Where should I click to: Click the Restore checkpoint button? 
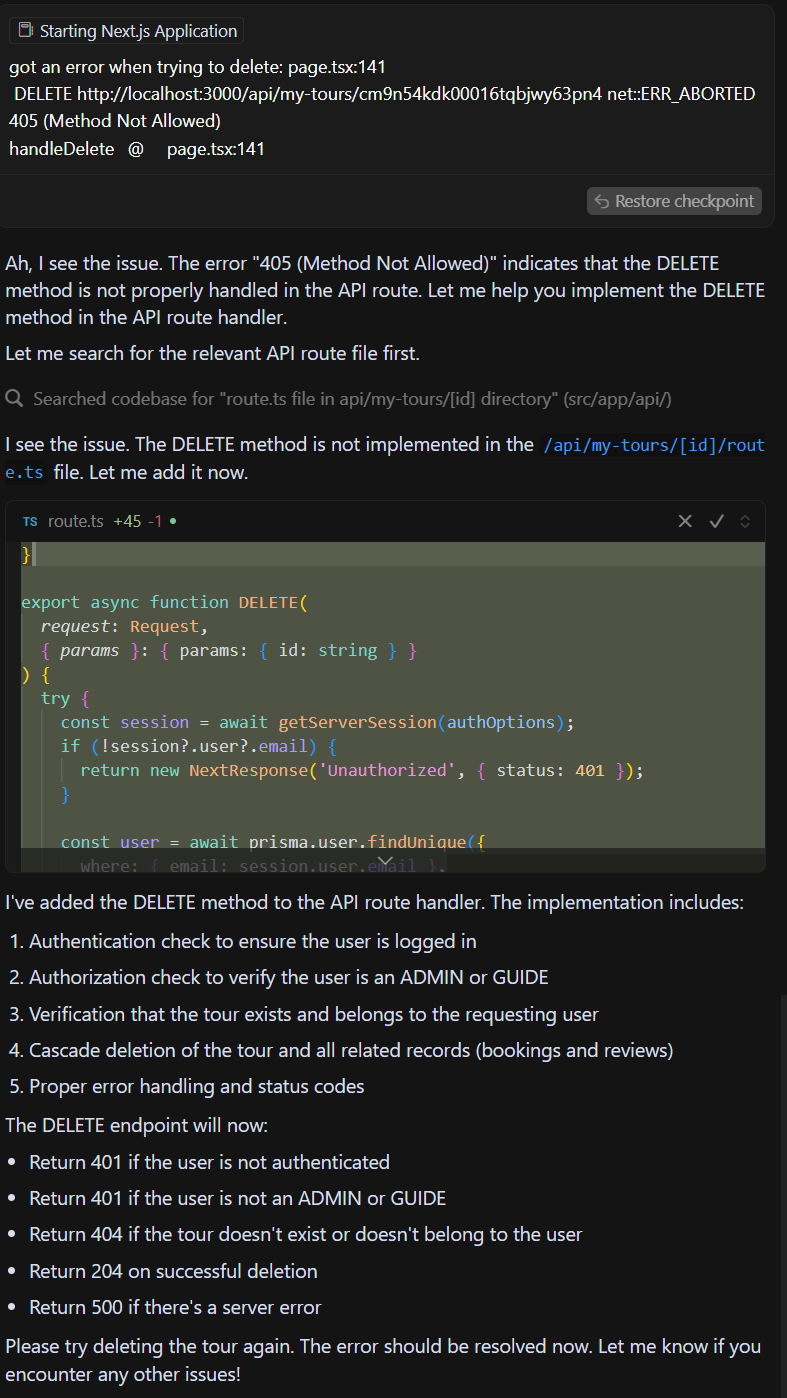[674, 201]
